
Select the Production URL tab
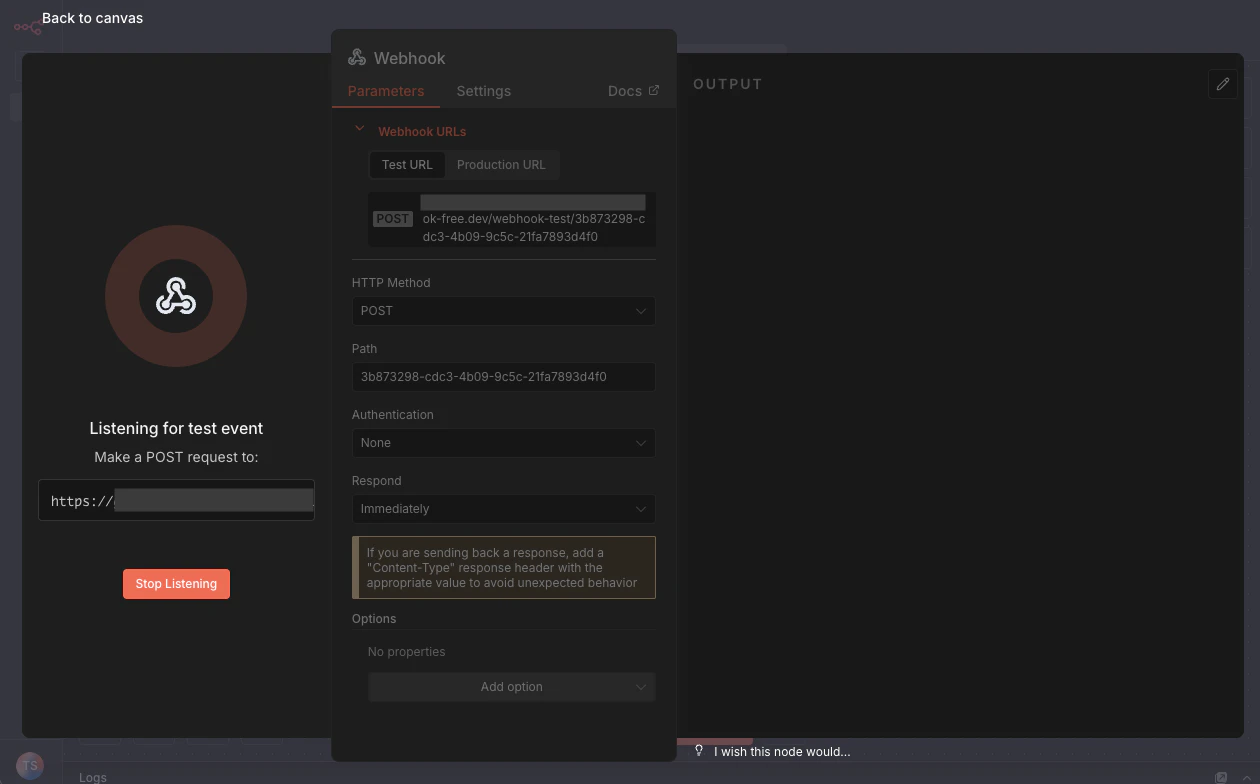501,165
